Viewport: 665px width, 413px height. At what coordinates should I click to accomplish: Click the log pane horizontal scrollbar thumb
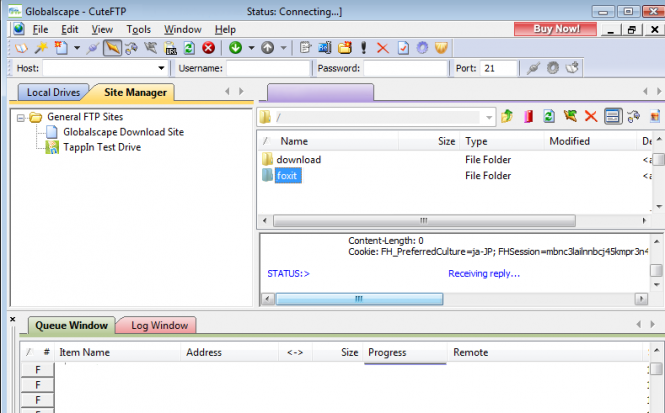359,299
